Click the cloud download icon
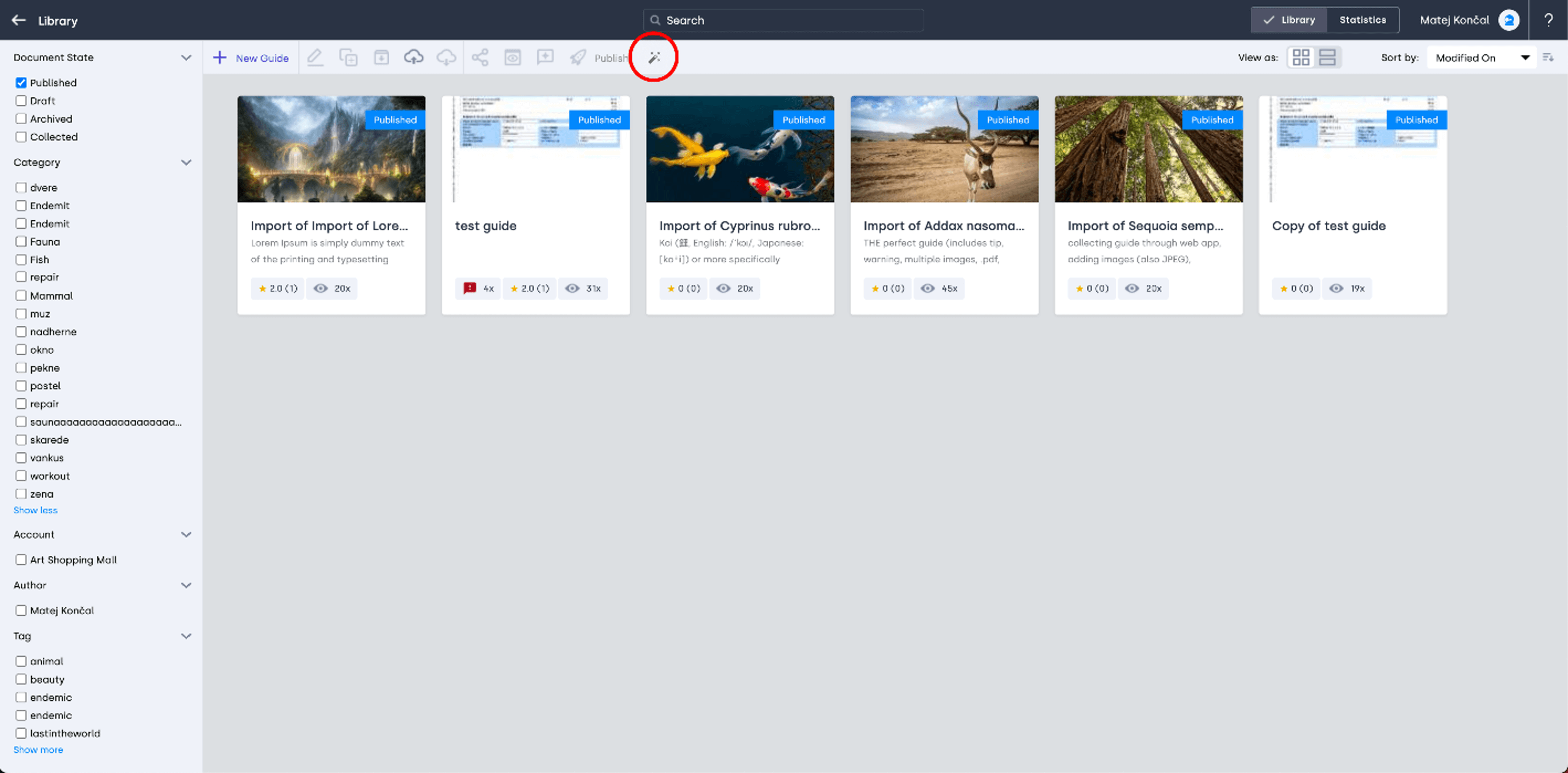The image size is (1568, 773). (447, 57)
